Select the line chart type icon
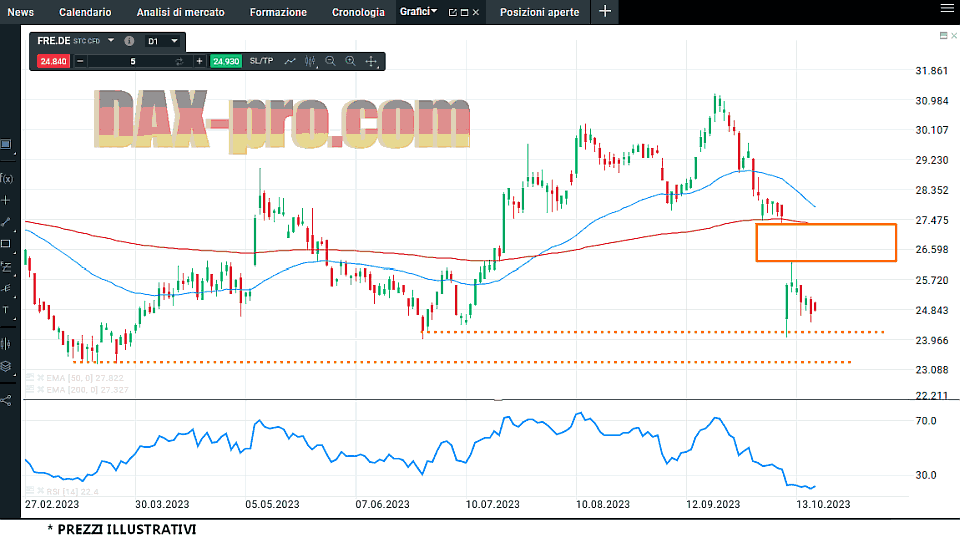The width and height of the screenshot is (960, 538). click(290, 61)
